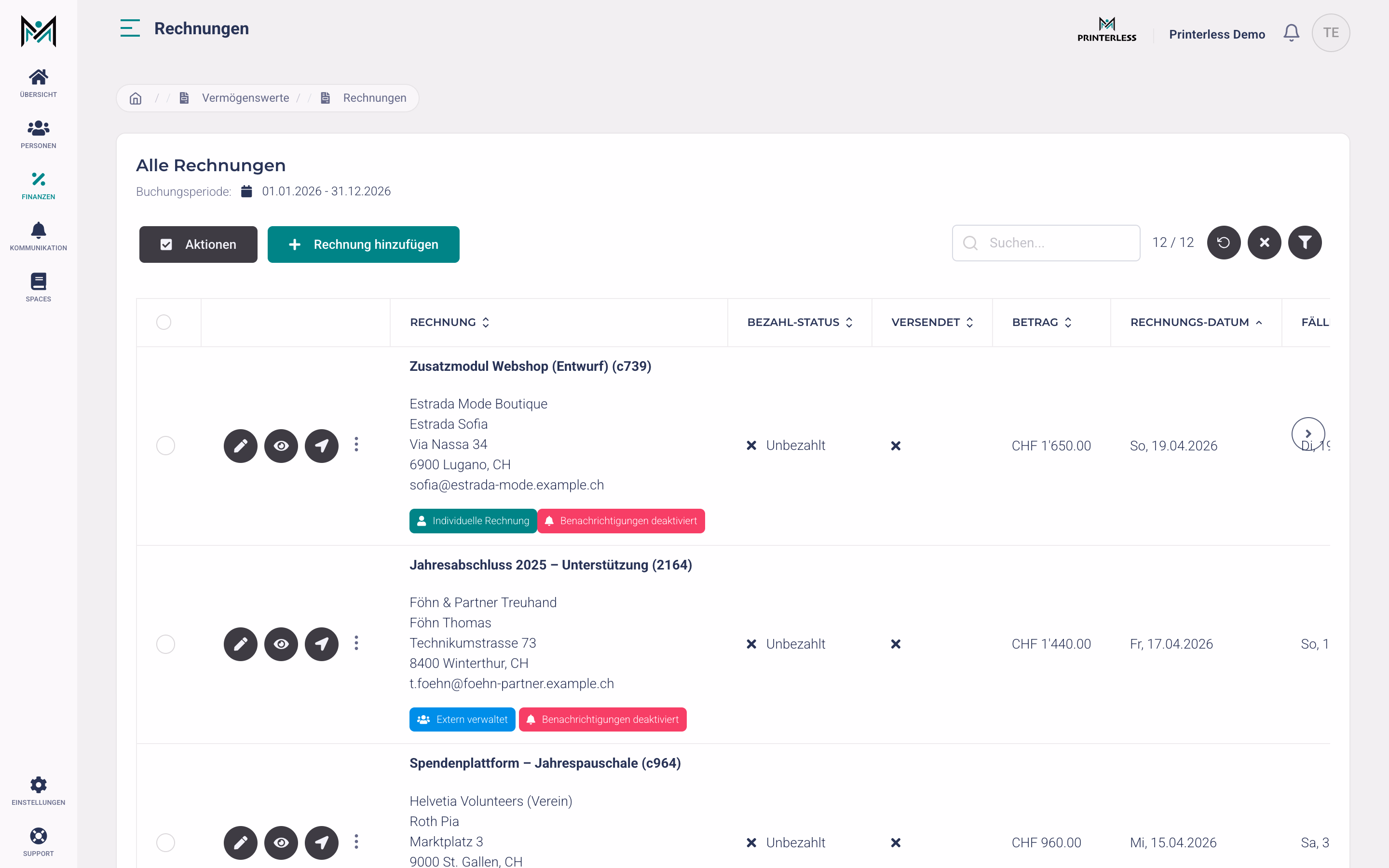
Task: Send the Spendenplattform invoice
Action: tap(321, 843)
